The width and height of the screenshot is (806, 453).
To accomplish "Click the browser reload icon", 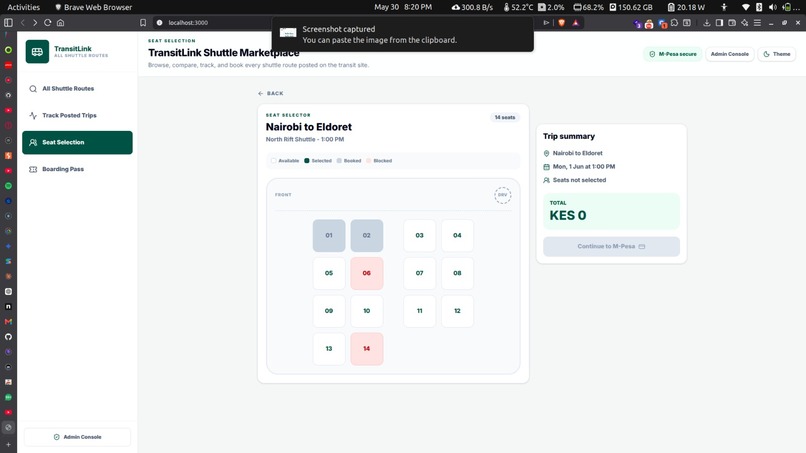I will [x=47, y=23].
